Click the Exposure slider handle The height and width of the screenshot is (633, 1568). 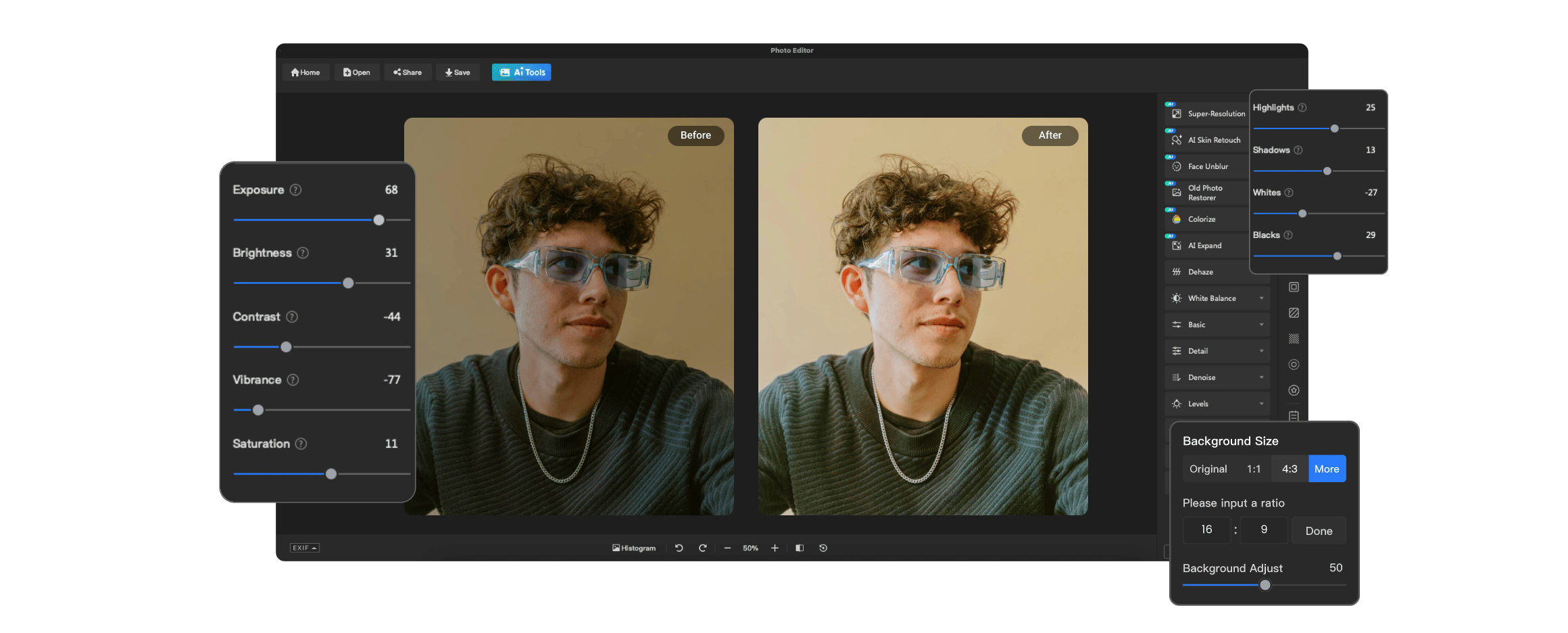[379, 220]
